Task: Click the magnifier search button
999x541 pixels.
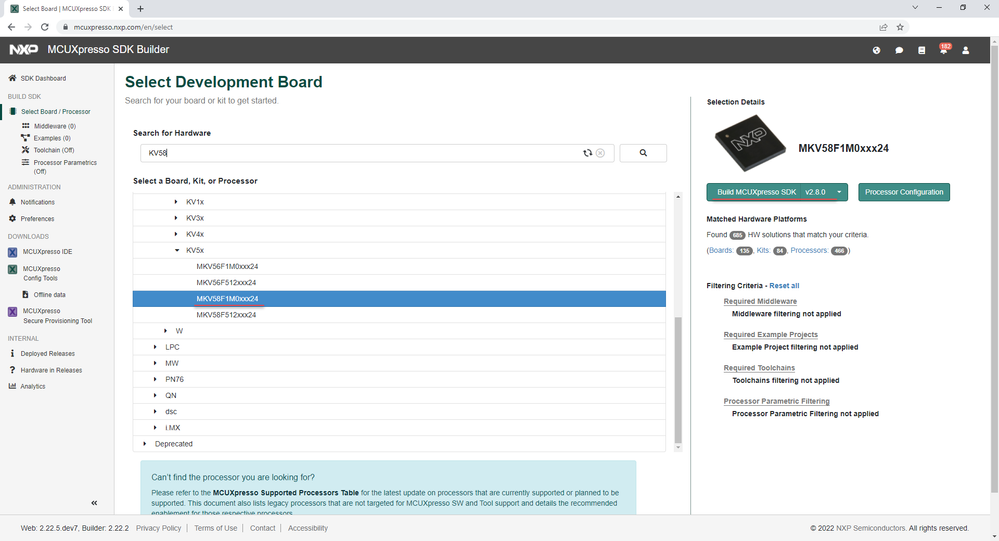Action: (643, 153)
